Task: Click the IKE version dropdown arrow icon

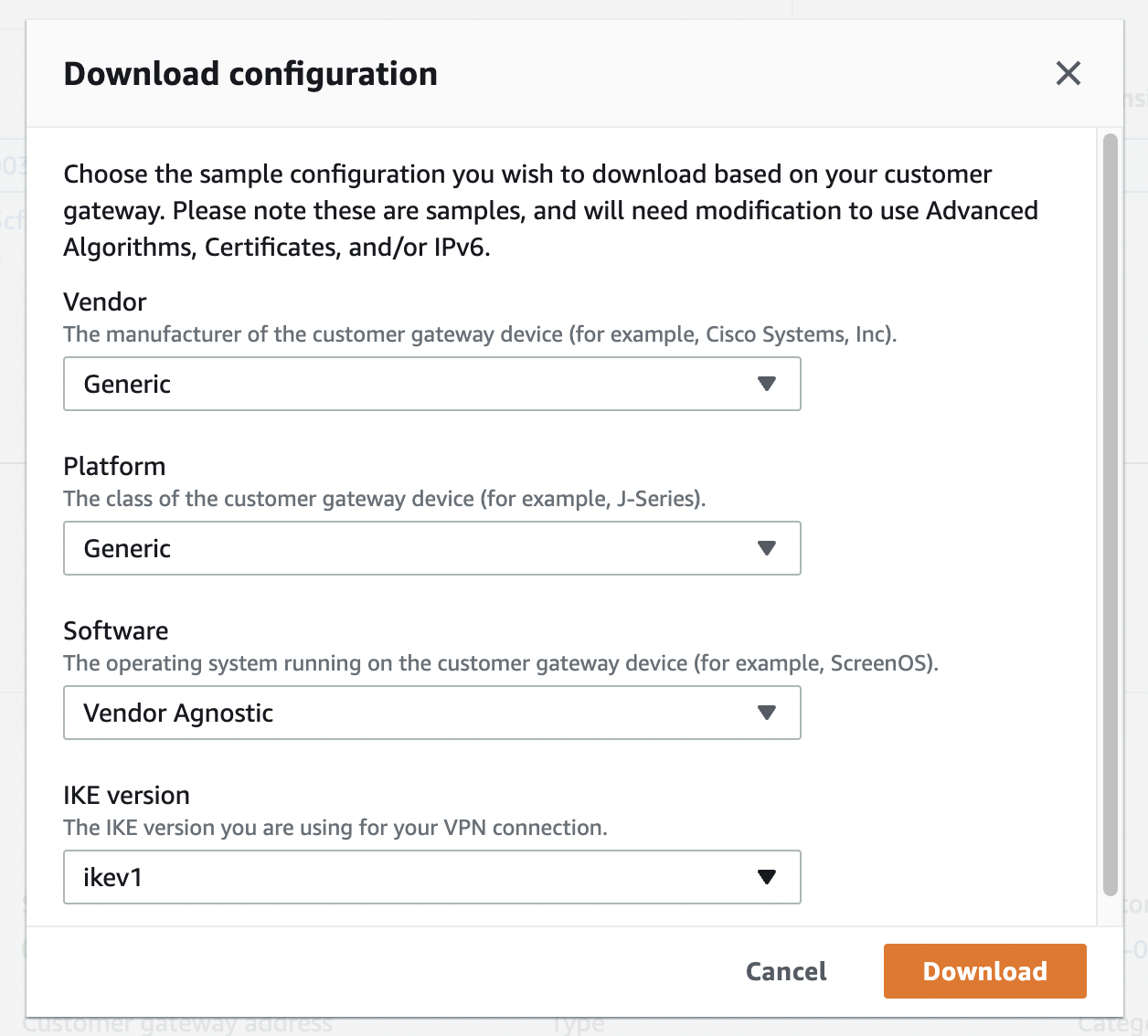Action: point(767,877)
